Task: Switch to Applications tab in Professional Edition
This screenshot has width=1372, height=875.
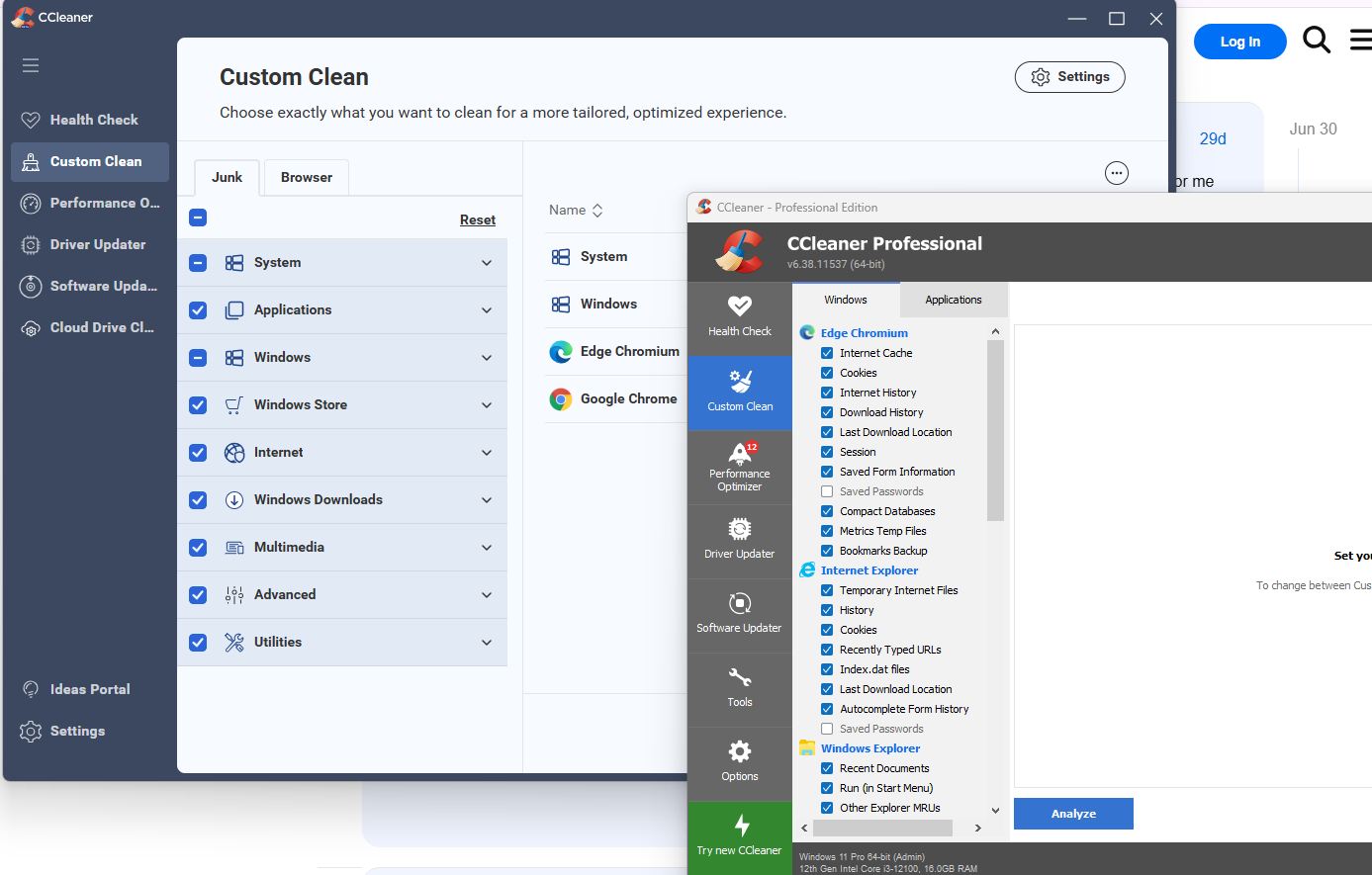Action: click(954, 300)
